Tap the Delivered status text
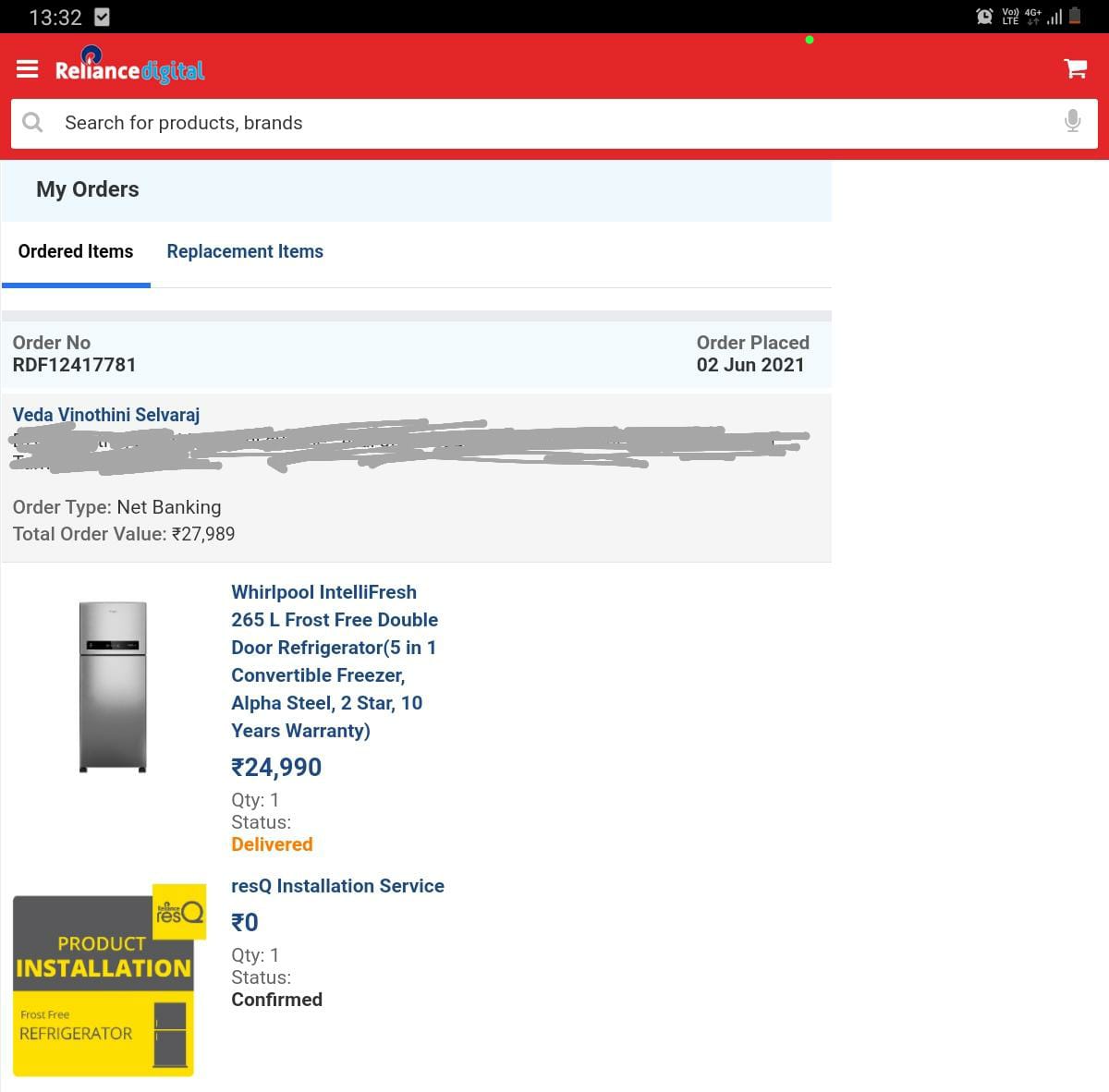Image resolution: width=1109 pixels, height=1092 pixels. click(272, 844)
